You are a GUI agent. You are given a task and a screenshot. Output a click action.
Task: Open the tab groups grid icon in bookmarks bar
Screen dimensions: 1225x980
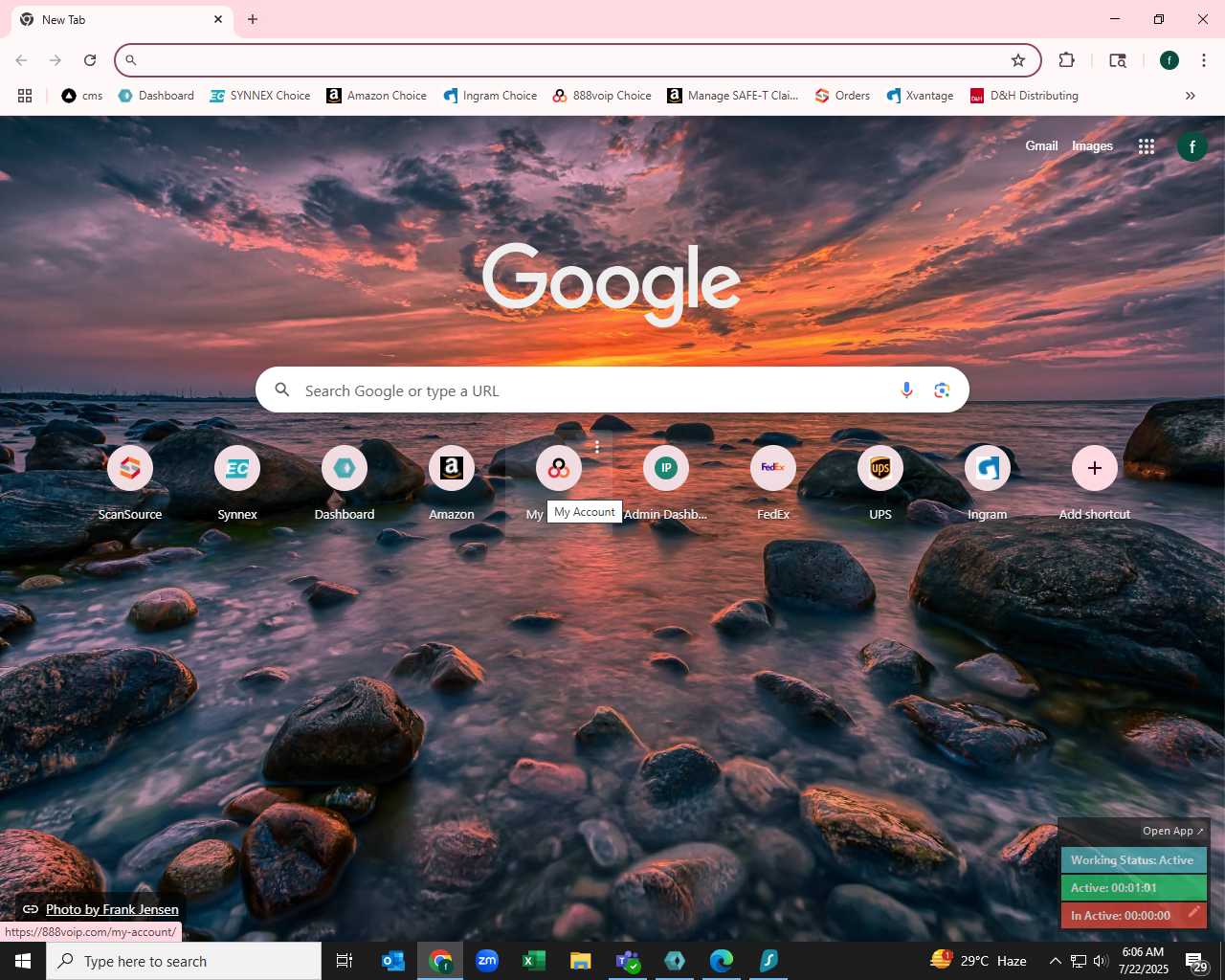coord(25,96)
